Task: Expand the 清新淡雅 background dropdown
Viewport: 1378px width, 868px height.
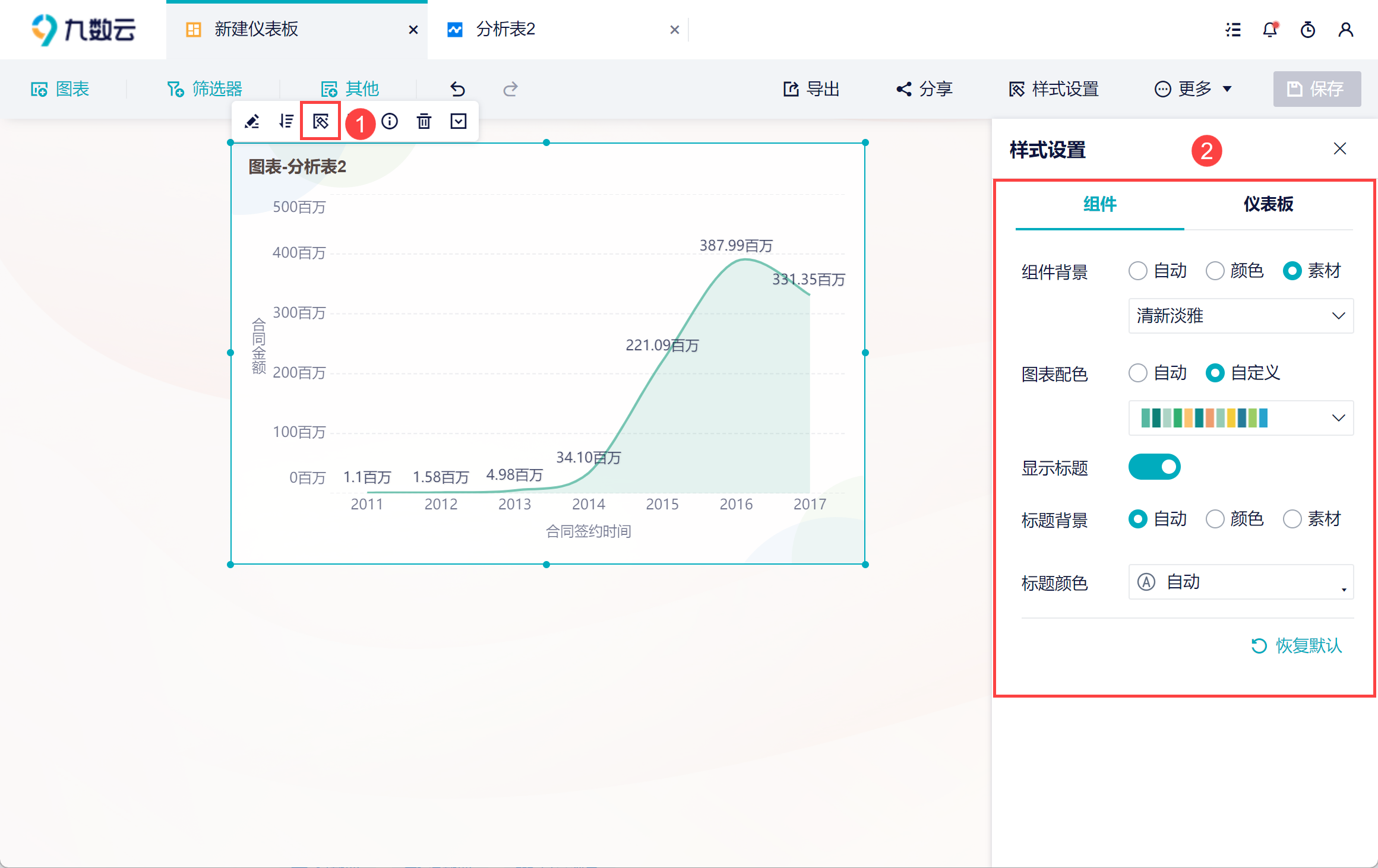Action: [x=1240, y=316]
